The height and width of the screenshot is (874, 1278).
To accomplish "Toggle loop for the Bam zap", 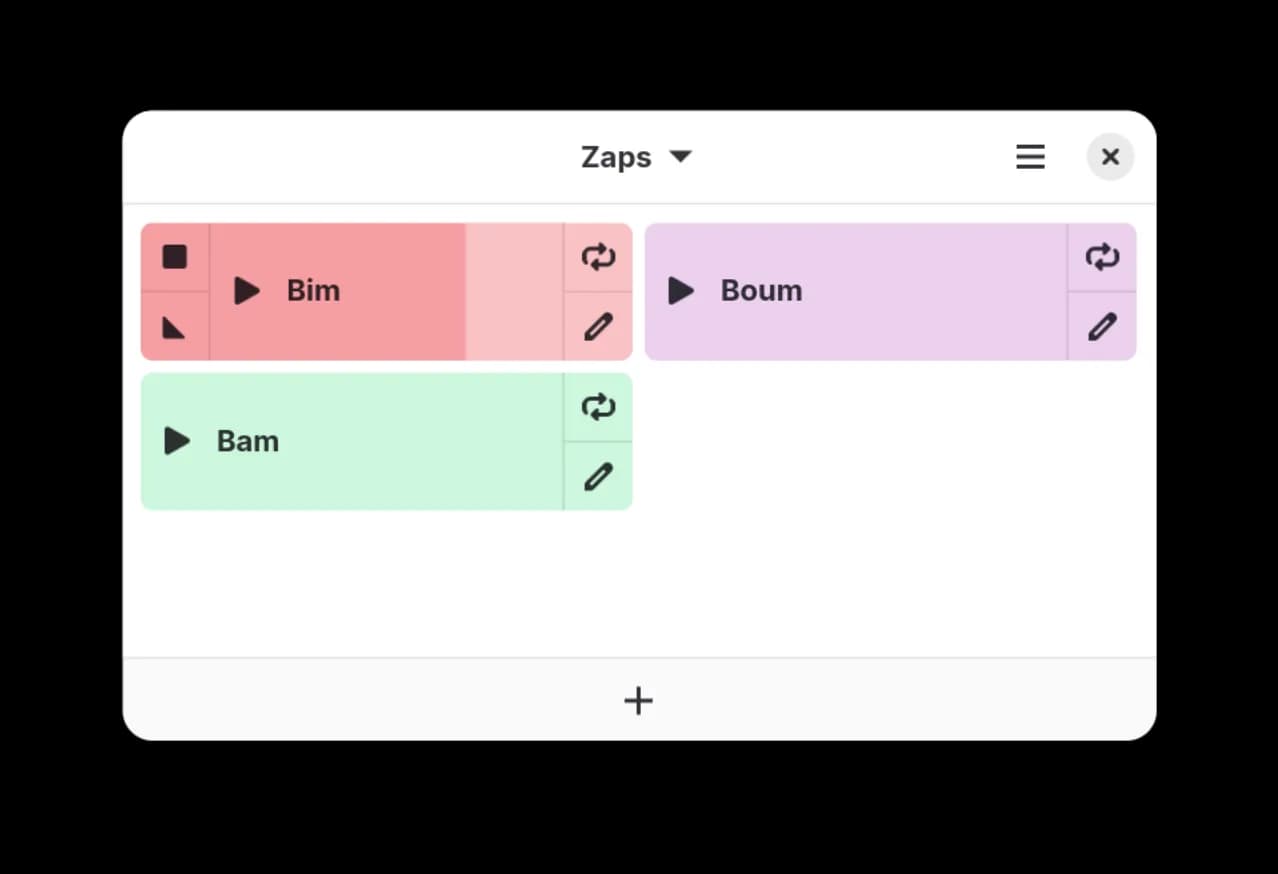I will 598,407.
